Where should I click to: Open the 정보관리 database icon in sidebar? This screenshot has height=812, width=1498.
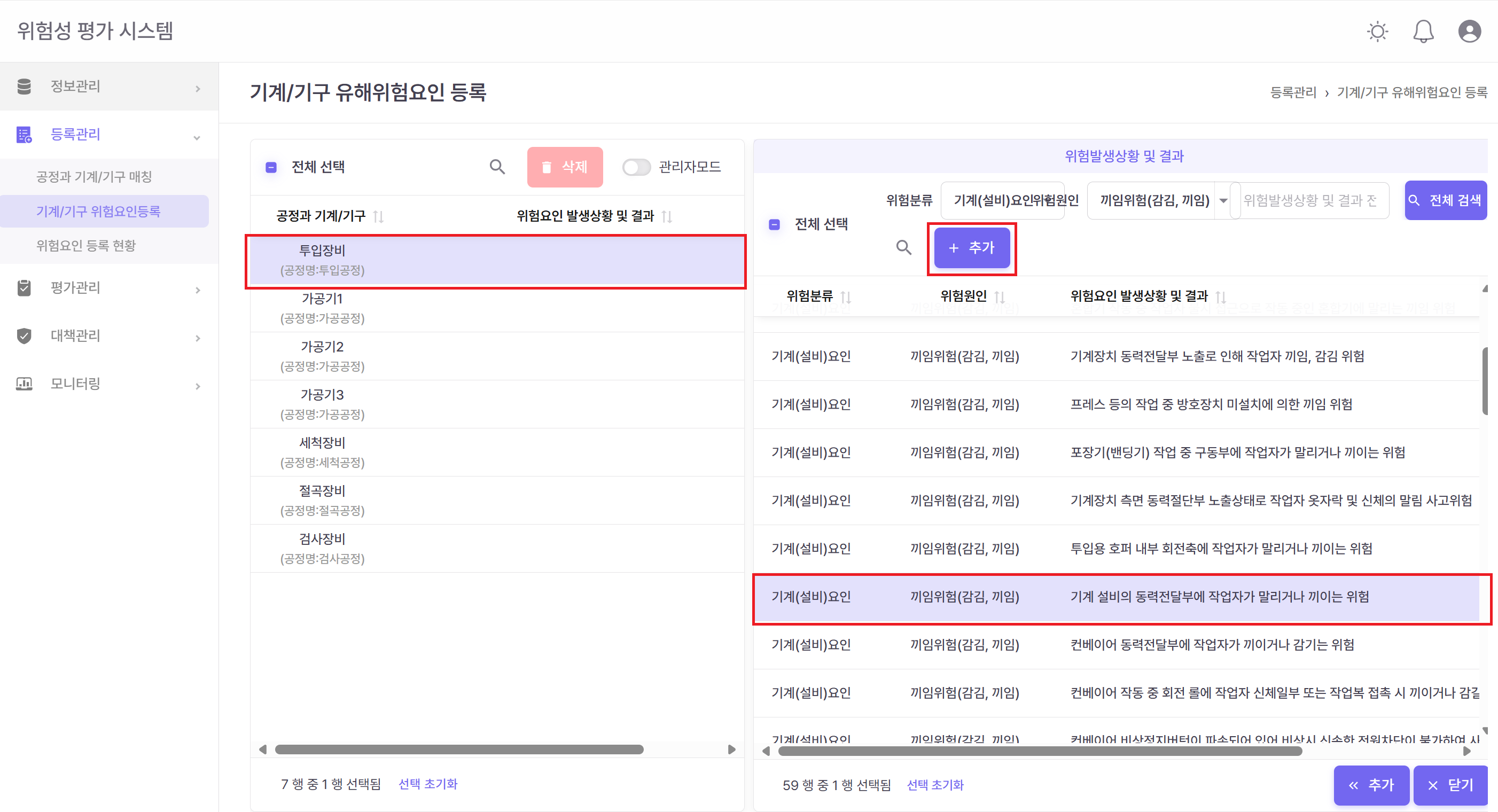click(x=24, y=86)
